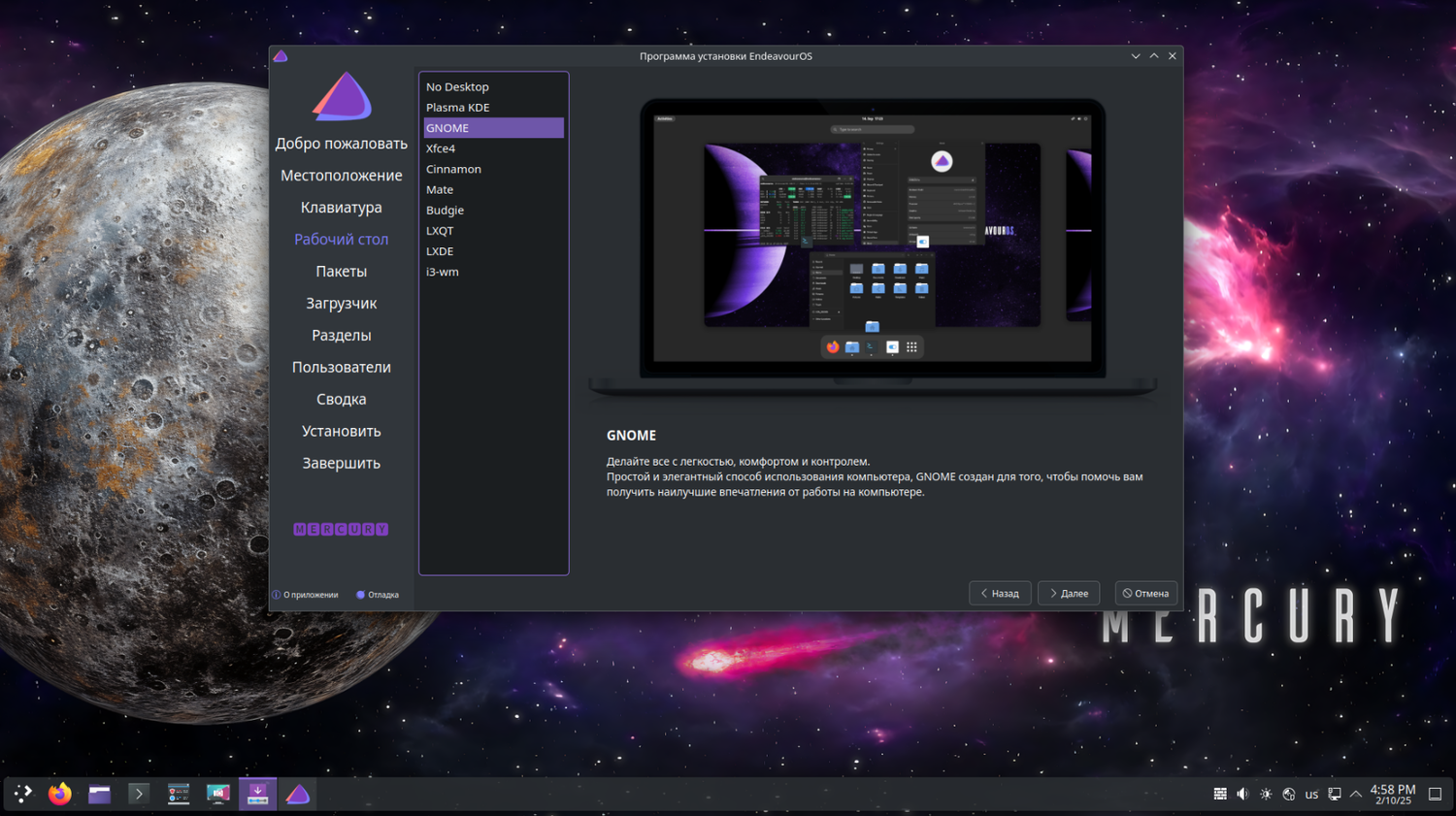
Task: Click the 'us' keyboard layout indicator
Action: point(1311,795)
